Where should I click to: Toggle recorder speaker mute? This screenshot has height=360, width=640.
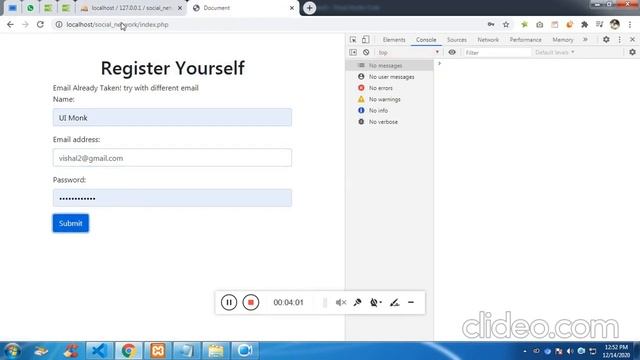(x=341, y=302)
